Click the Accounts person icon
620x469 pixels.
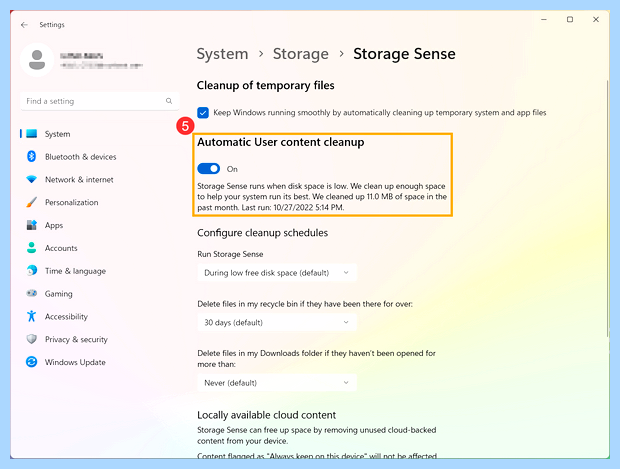(x=32, y=248)
